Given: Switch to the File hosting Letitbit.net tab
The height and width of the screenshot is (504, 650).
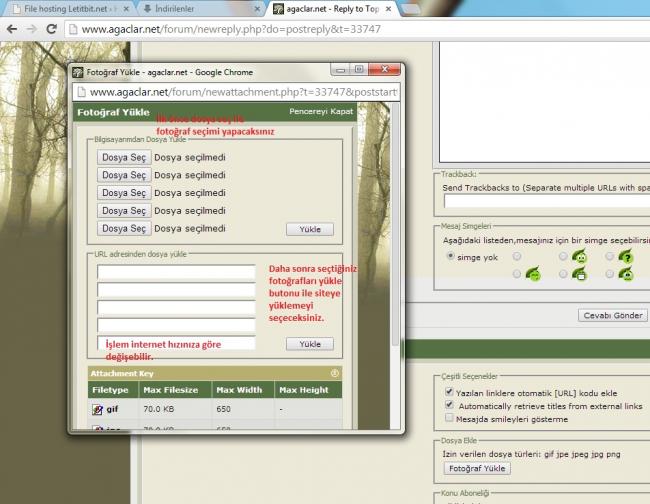Looking at the screenshot, I should pyautogui.click(x=70, y=9).
